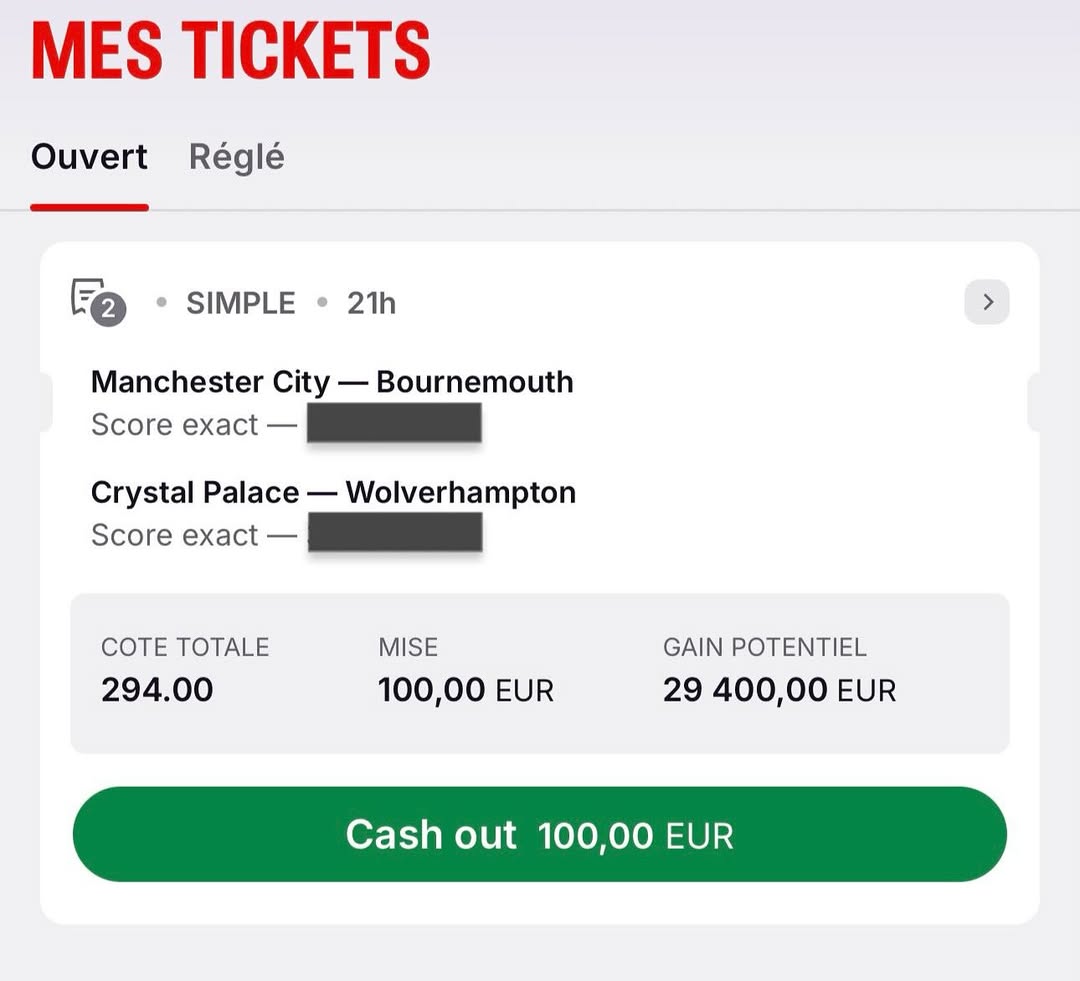The image size is (1080, 981).
Task: Click the hidden score for Crystal Palace game
Action: pos(395,533)
